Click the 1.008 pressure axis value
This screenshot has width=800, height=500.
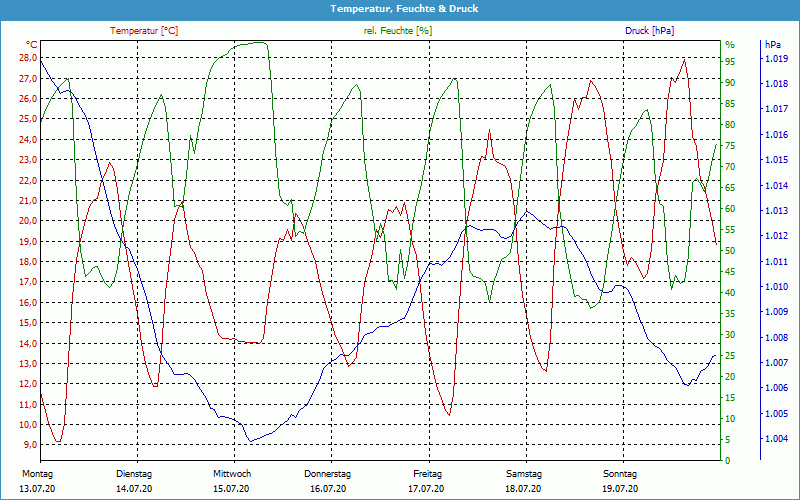point(776,338)
